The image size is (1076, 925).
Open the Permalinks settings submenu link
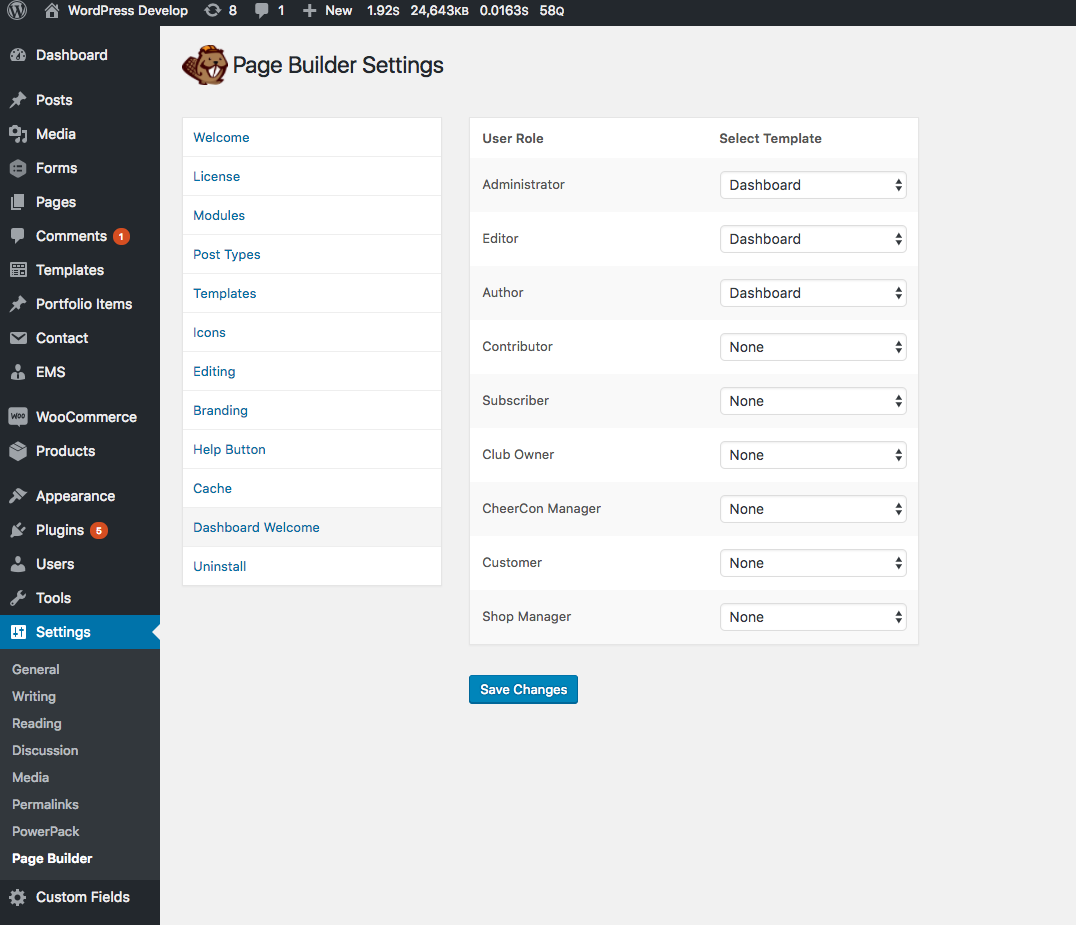point(45,804)
